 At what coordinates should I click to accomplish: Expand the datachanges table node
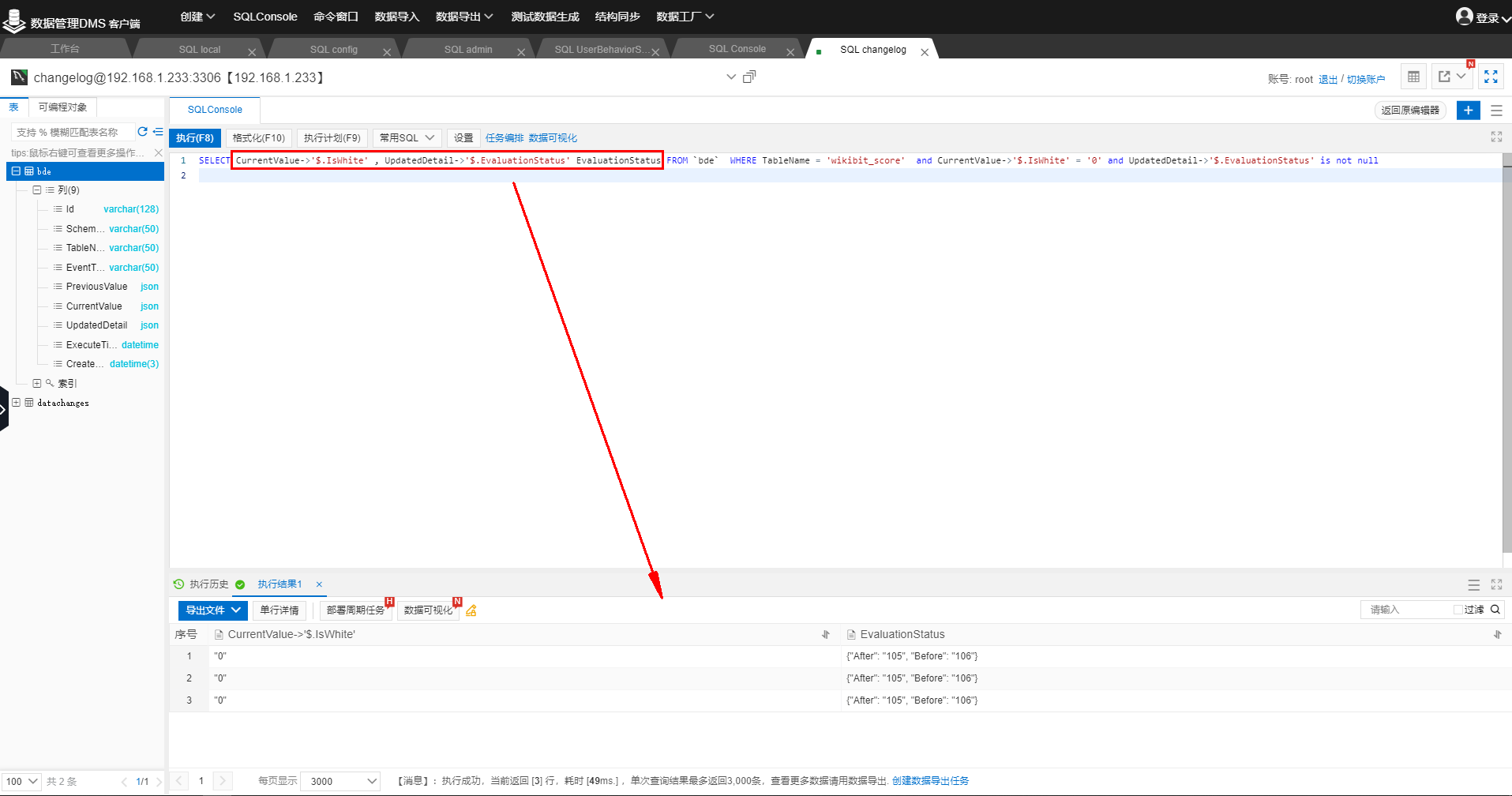(16, 403)
